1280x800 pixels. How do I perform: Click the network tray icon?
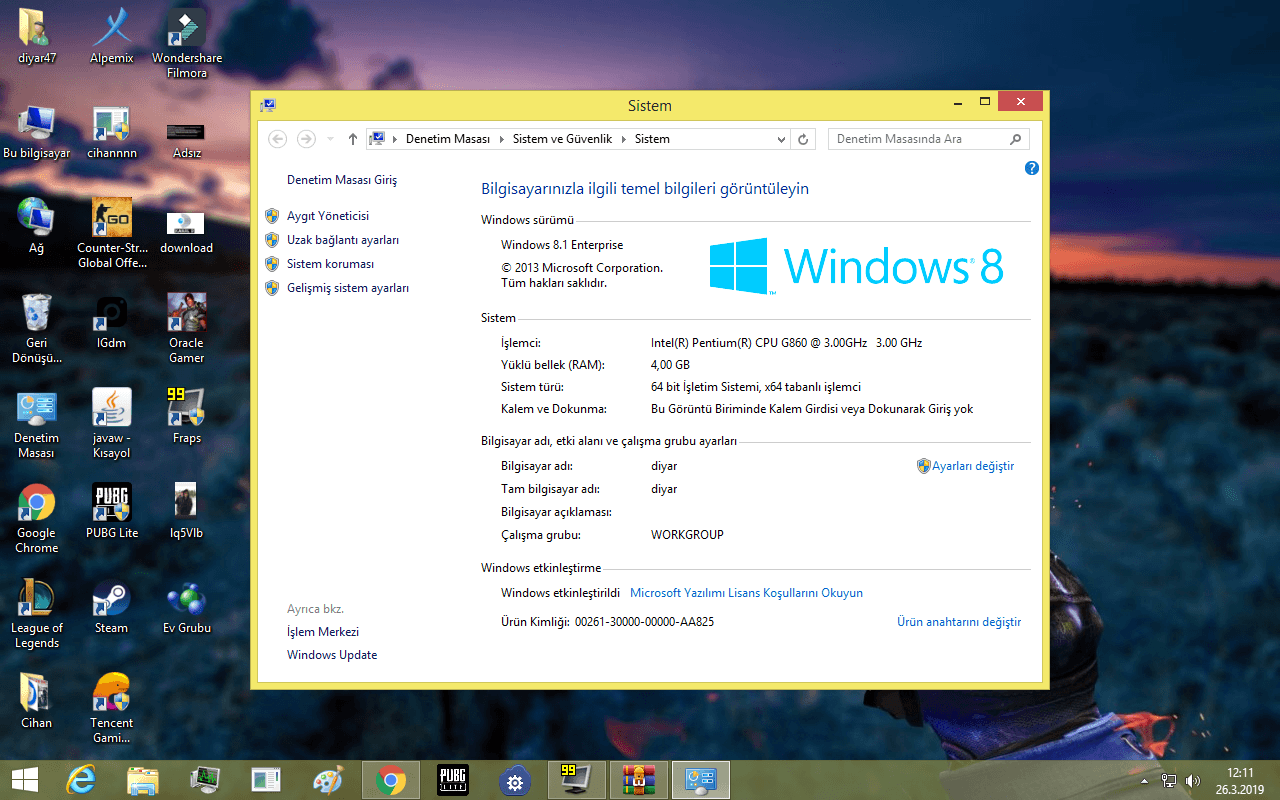[x=1169, y=780]
